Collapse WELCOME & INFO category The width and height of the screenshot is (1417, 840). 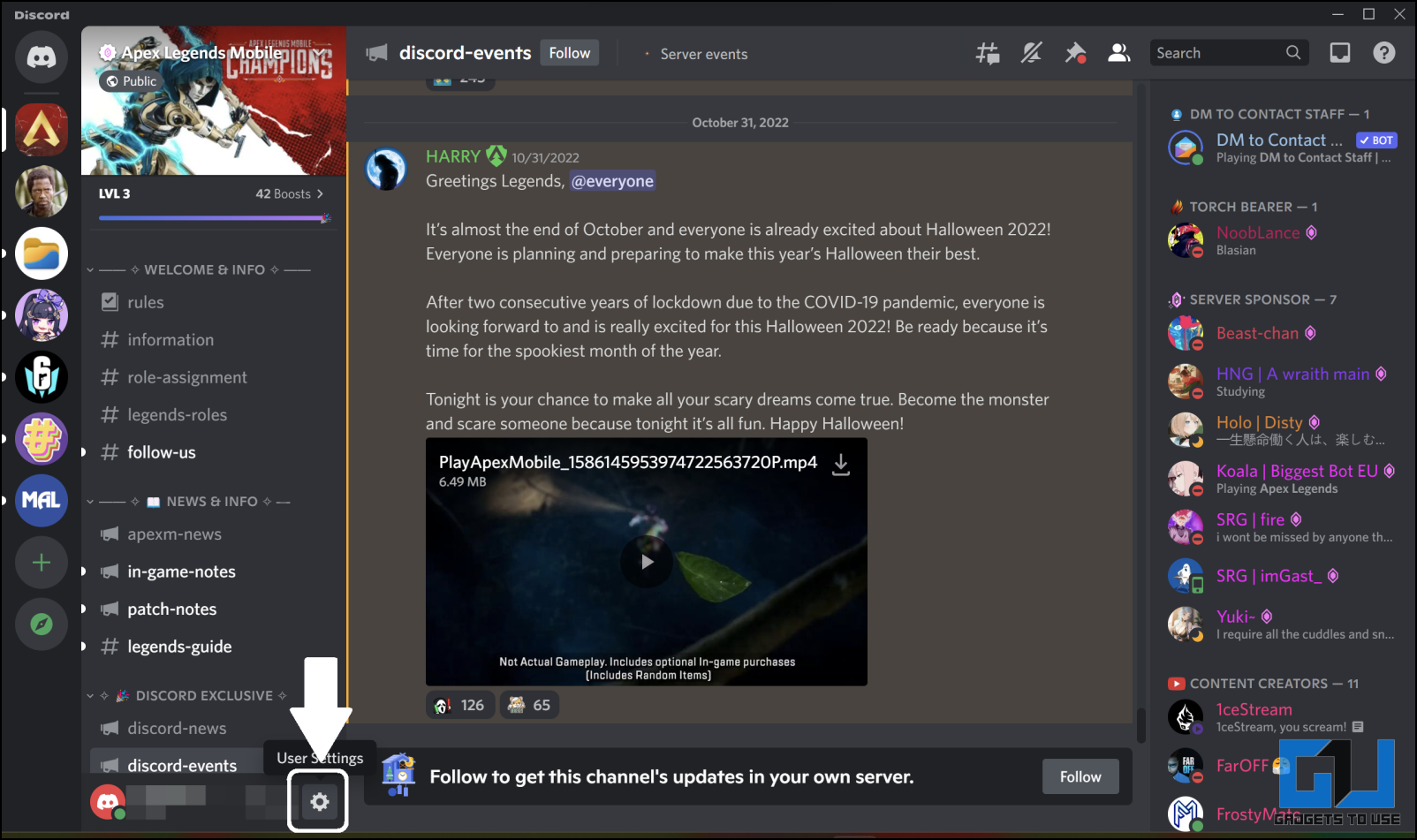click(x=205, y=269)
